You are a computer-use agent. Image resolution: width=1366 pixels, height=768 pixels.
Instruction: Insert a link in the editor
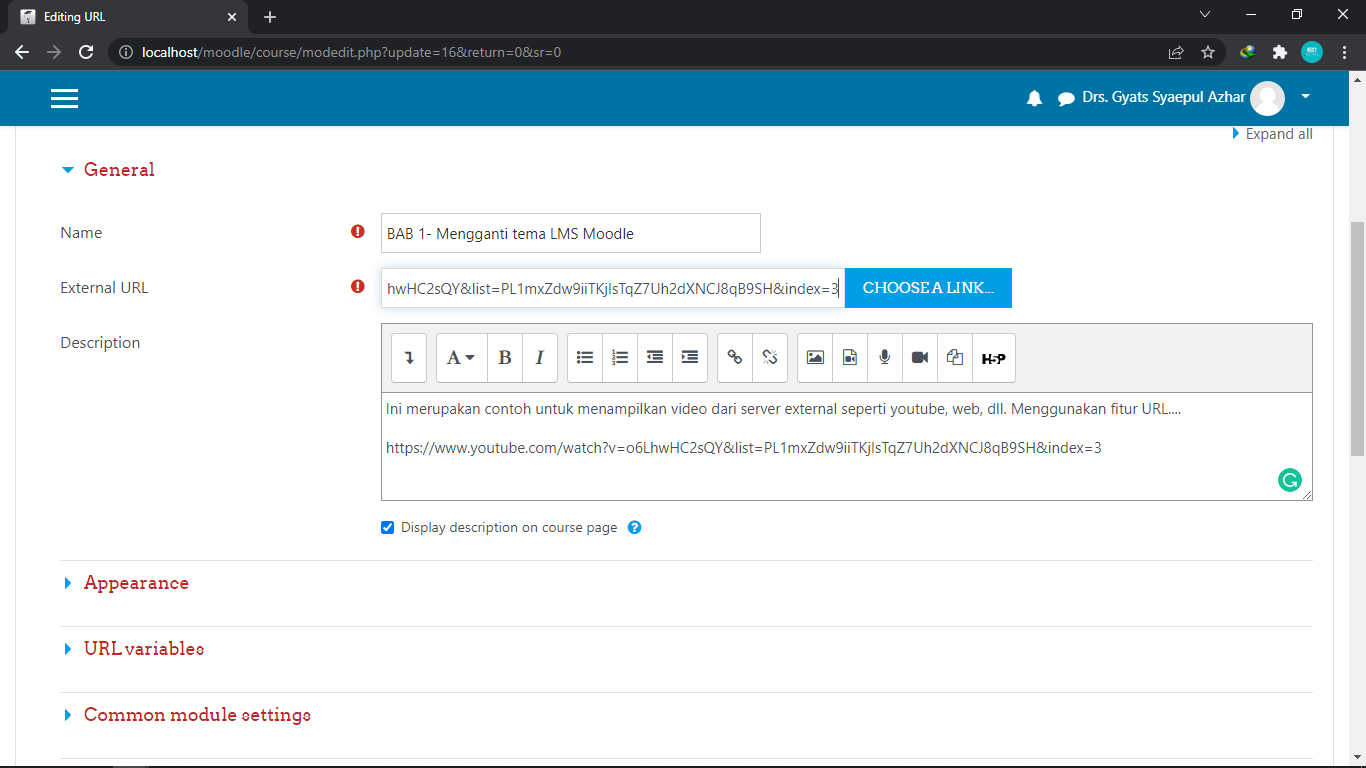[x=735, y=358]
